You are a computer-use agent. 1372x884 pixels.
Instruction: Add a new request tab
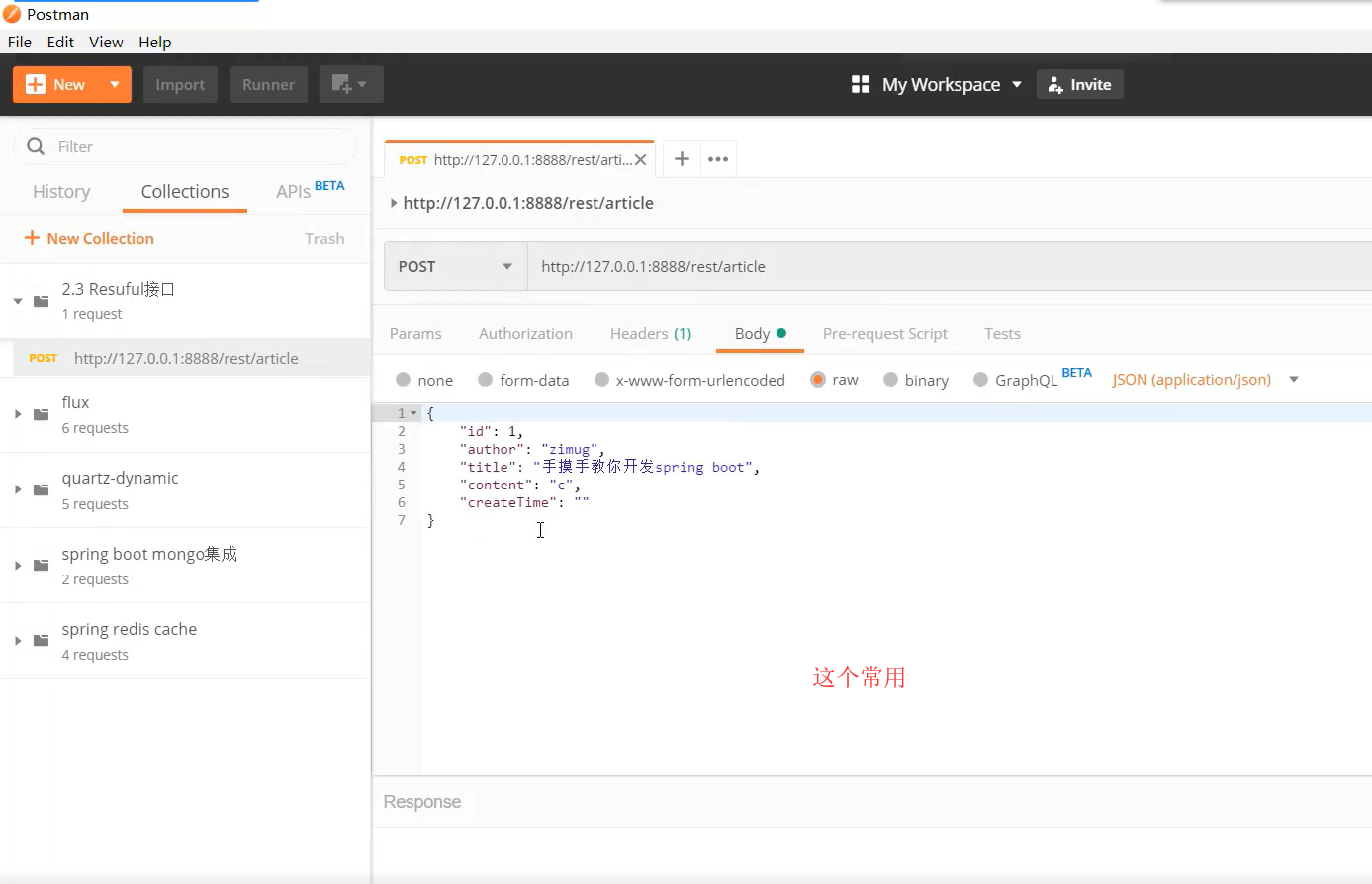[682, 159]
